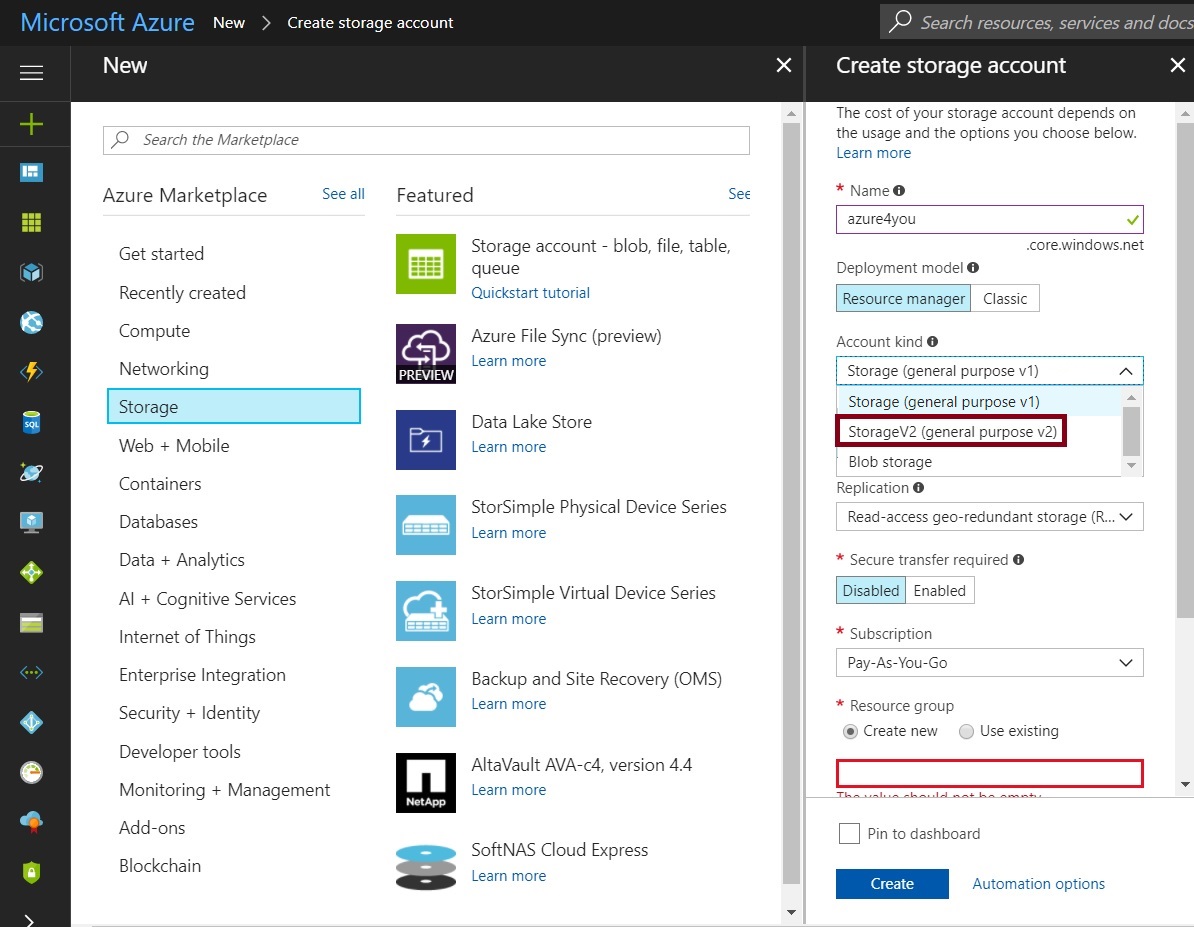Open the hamburger menu in sidebar
Screen dimensions: 1194x927
pos(31,73)
